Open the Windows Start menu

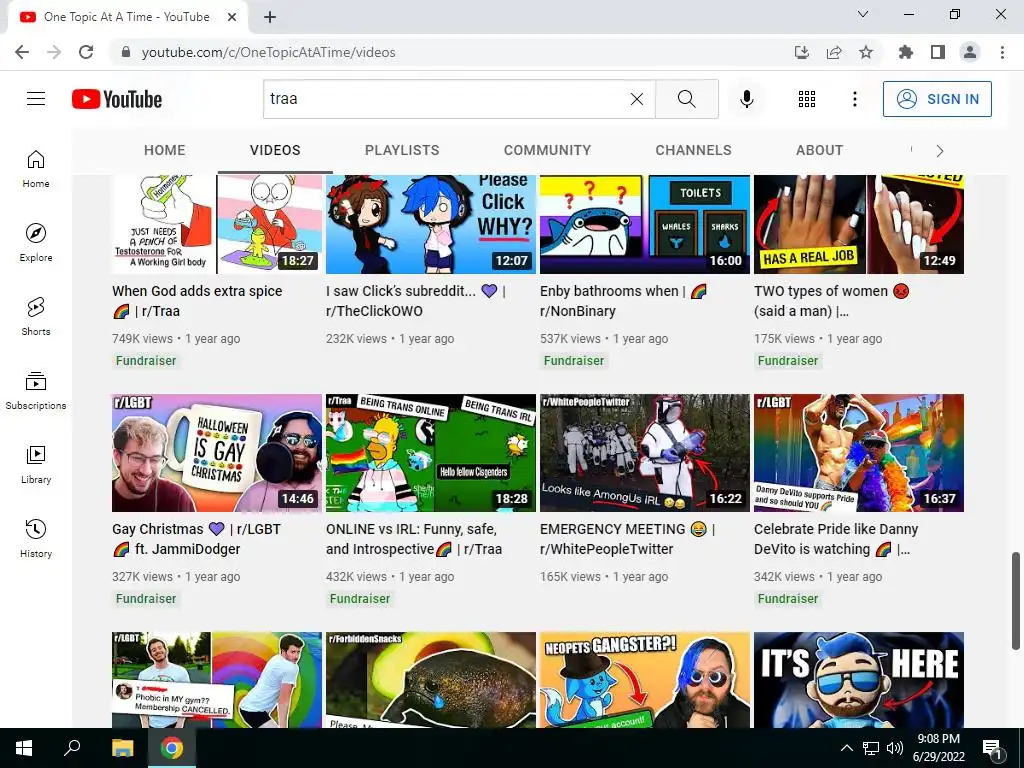tap(24, 748)
